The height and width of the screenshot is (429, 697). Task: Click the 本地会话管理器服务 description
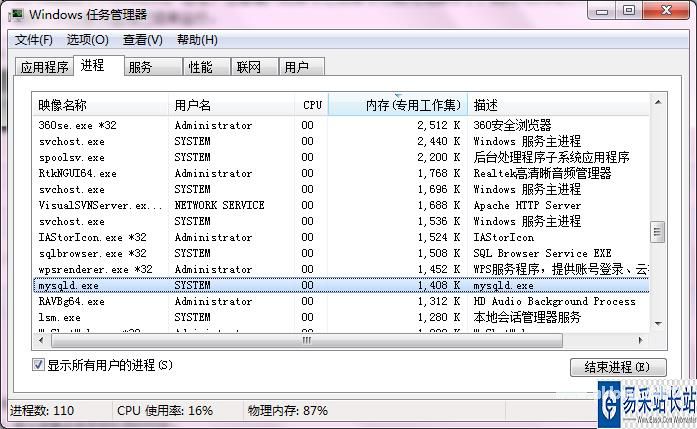[x=527, y=317]
